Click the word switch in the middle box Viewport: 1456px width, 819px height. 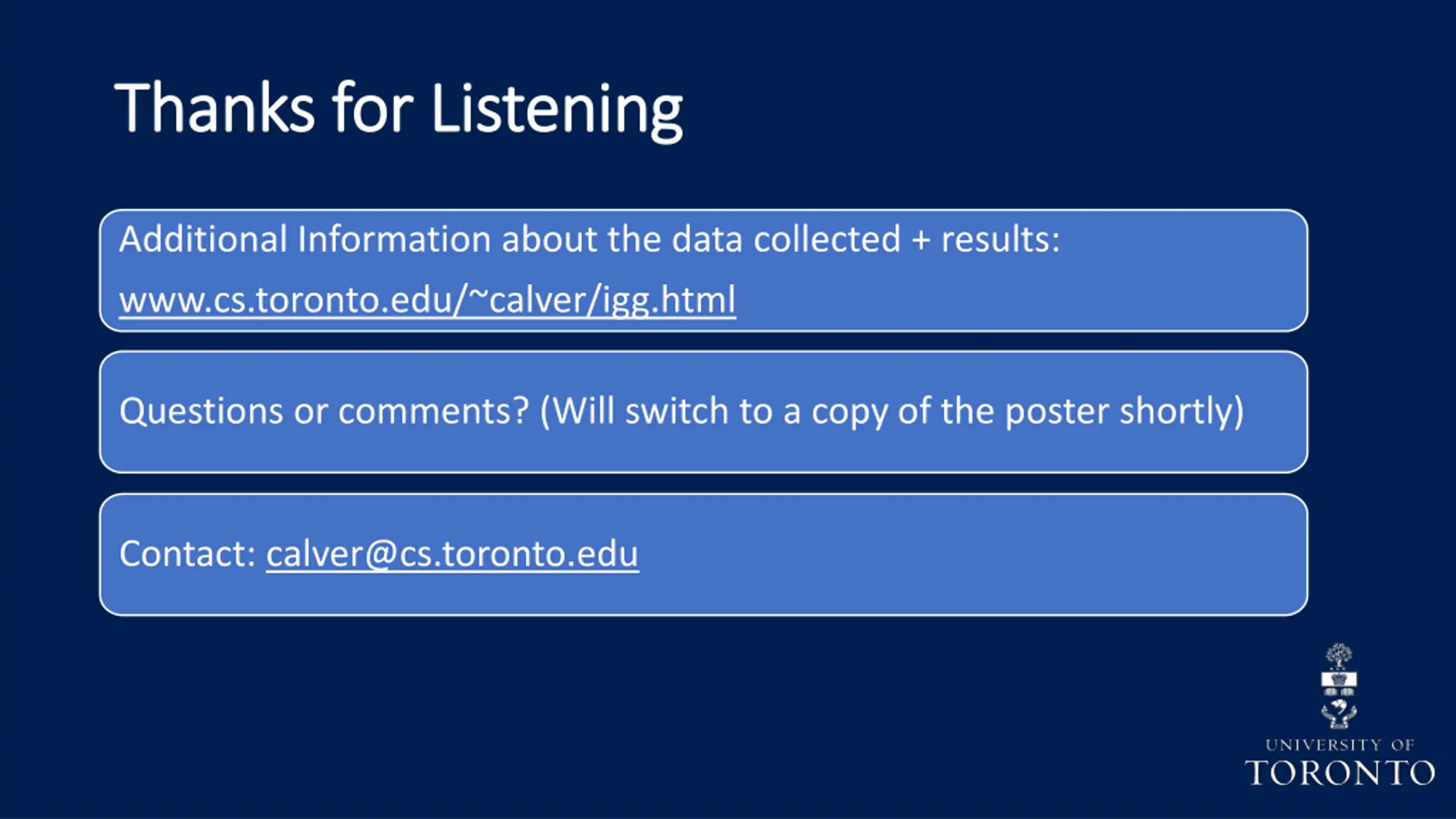click(676, 411)
